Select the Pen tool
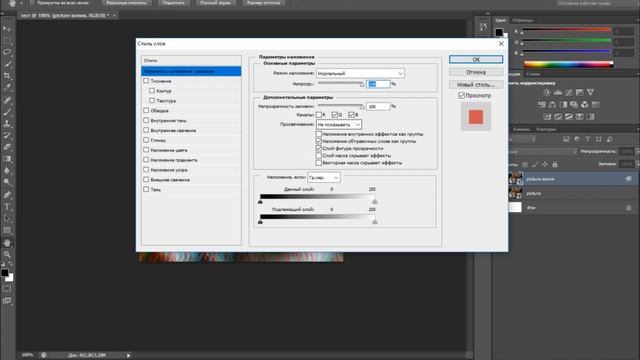 (x=7, y=195)
